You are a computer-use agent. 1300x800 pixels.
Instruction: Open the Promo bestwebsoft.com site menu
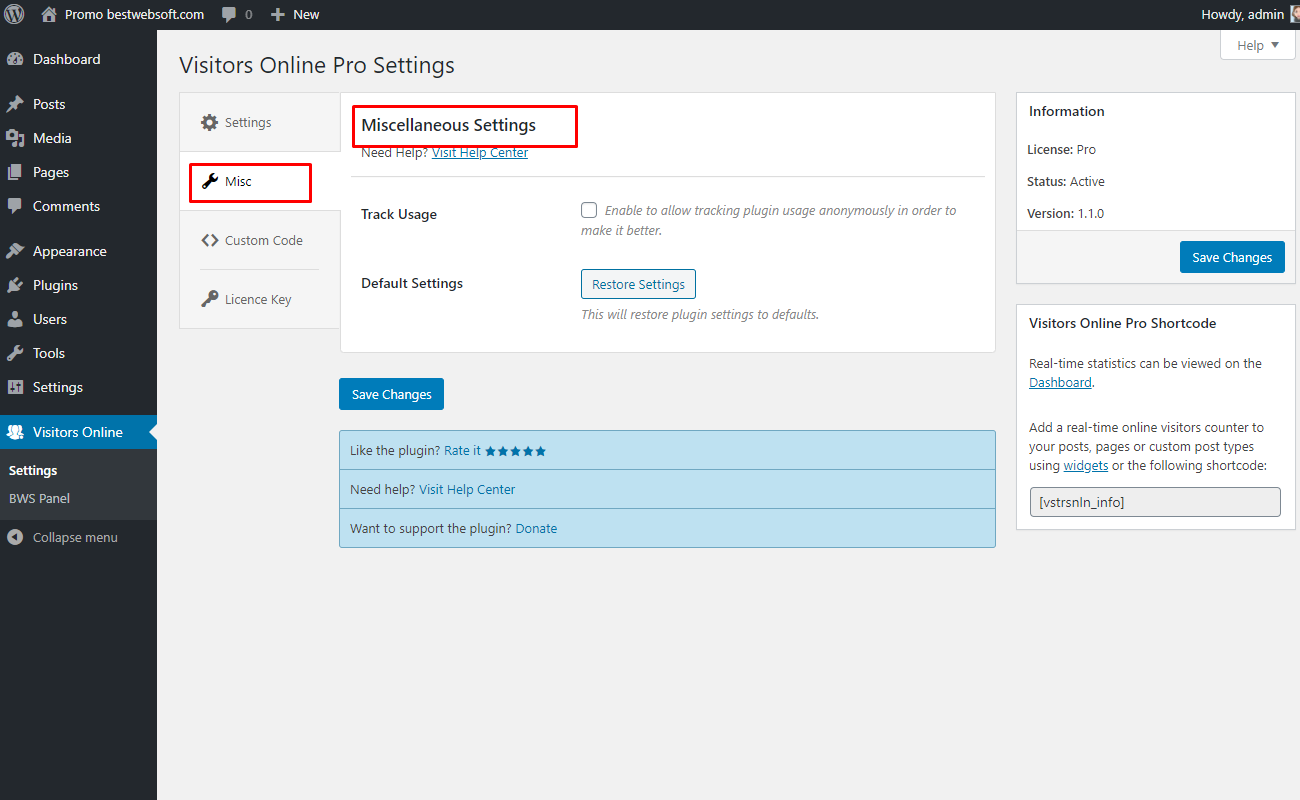[123, 14]
